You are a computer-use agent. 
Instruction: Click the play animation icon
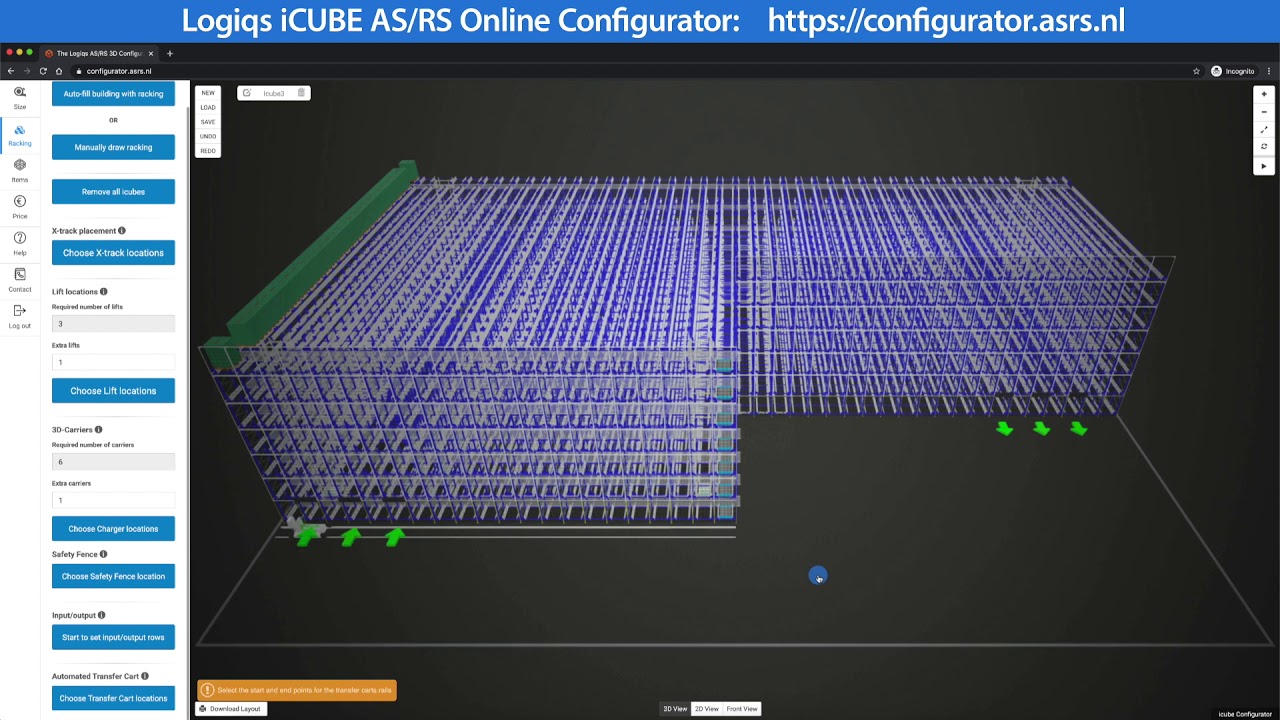click(x=1264, y=166)
